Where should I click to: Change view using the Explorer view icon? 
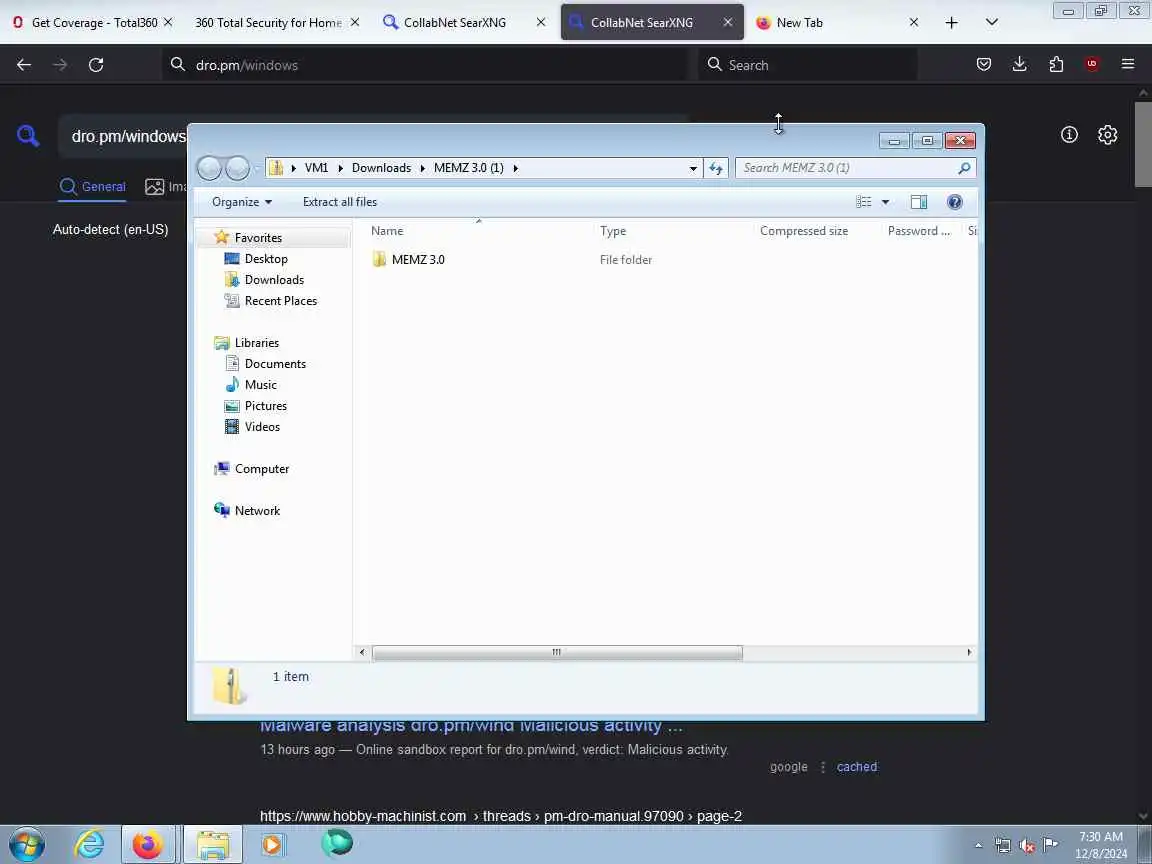pyautogui.click(x=864, y=202)
